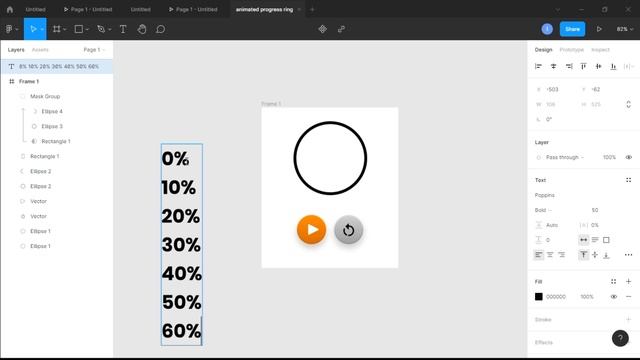
Task: Toggle fill visibility eye icon
Action: tap(613, 297)
